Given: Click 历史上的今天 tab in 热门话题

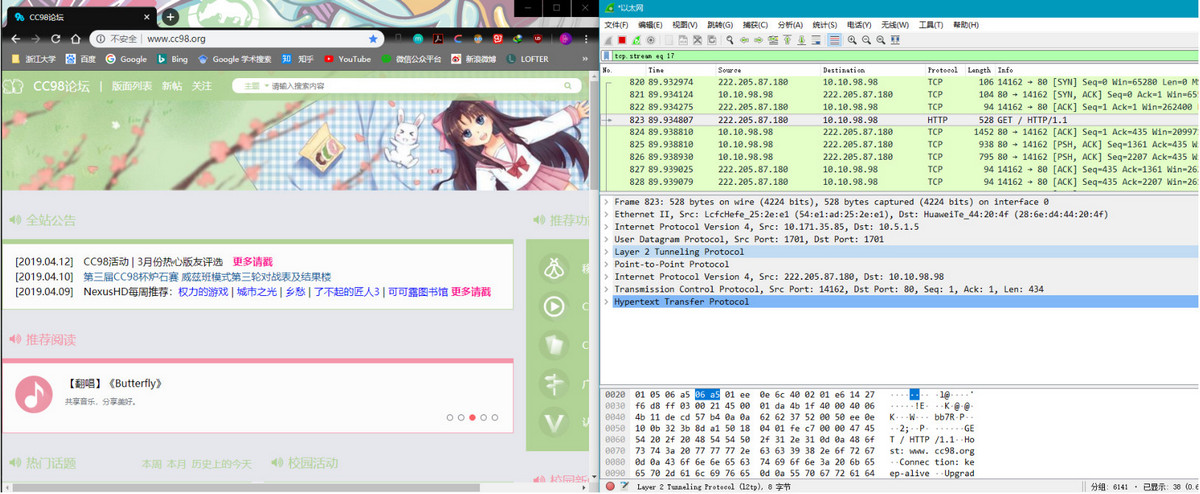Looking at the screenshot, I should (224, 464).
